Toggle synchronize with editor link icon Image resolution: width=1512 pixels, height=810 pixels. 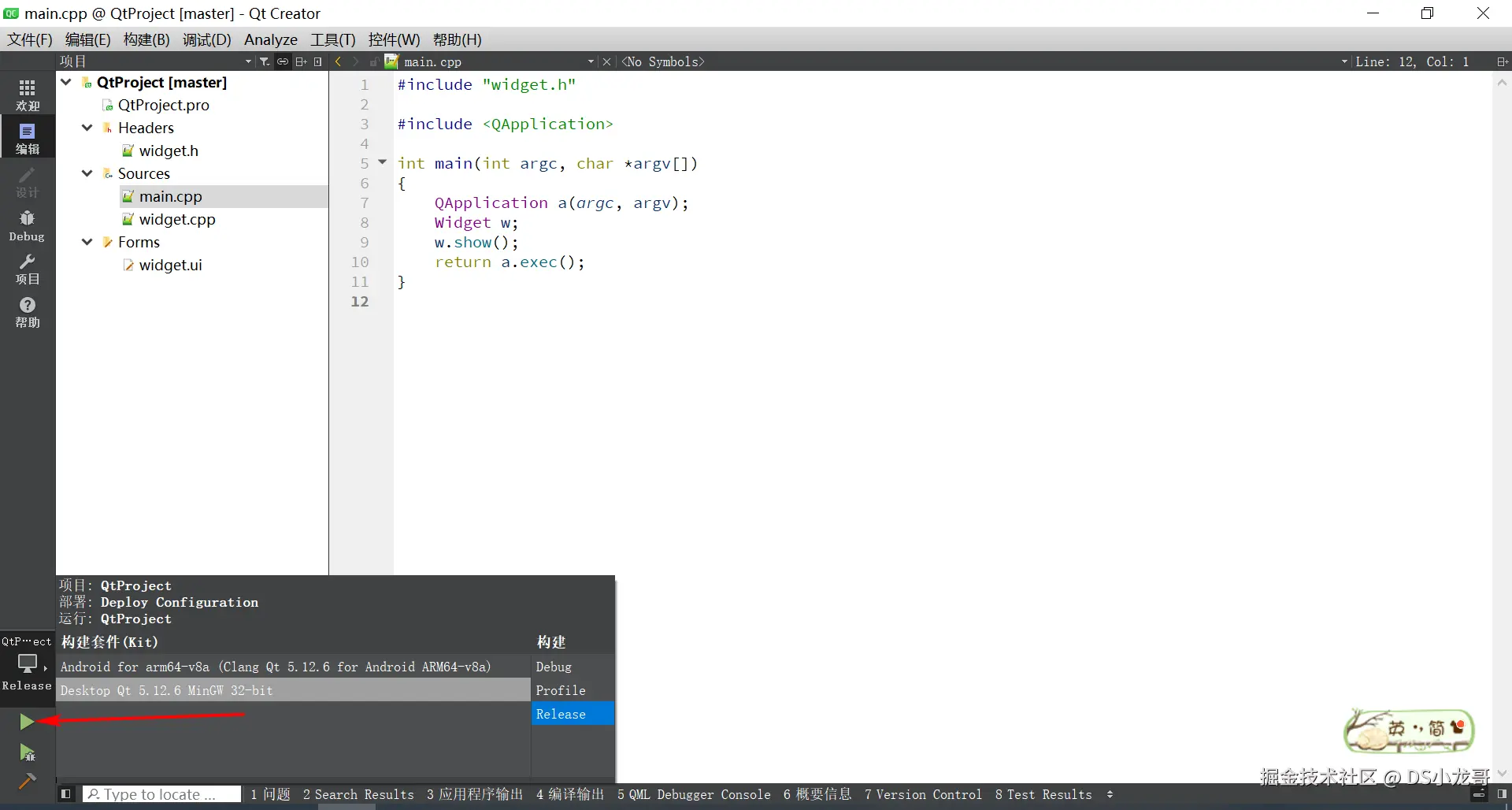(283, 61)
